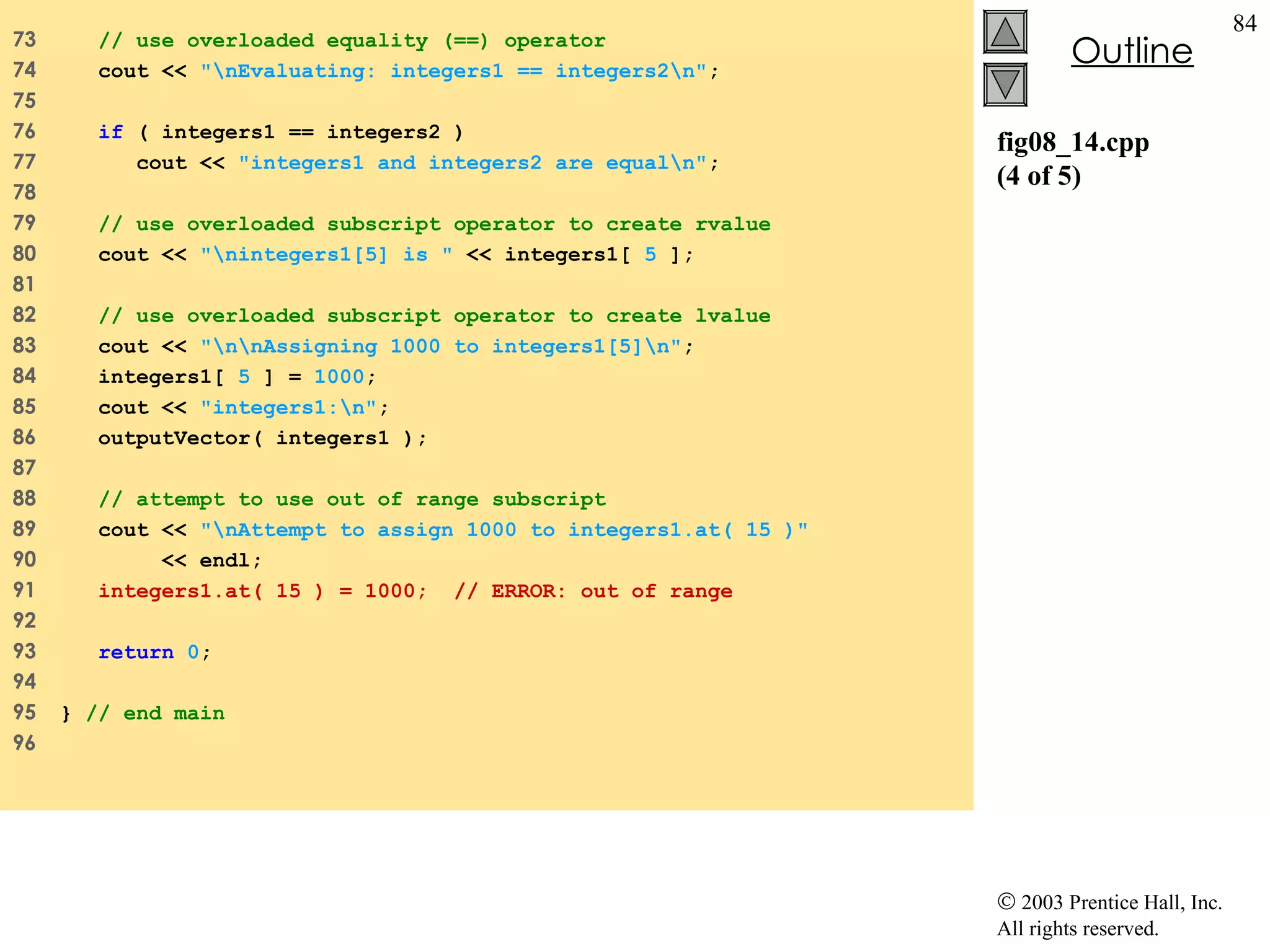Click the value 1000 on line 84
The image size is (1270, 952).
(339, 377)
